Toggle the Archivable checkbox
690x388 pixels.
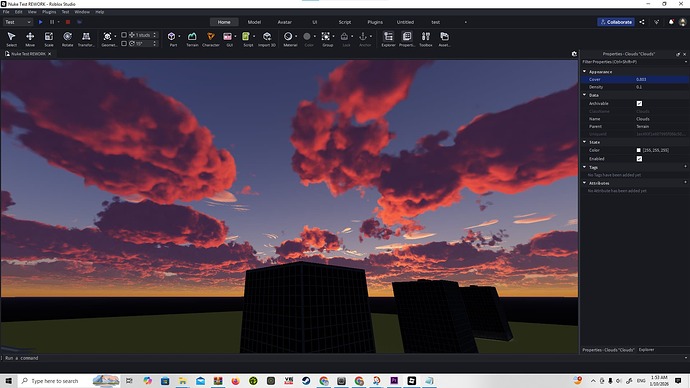pyautogui.click(x=639, y=103)
